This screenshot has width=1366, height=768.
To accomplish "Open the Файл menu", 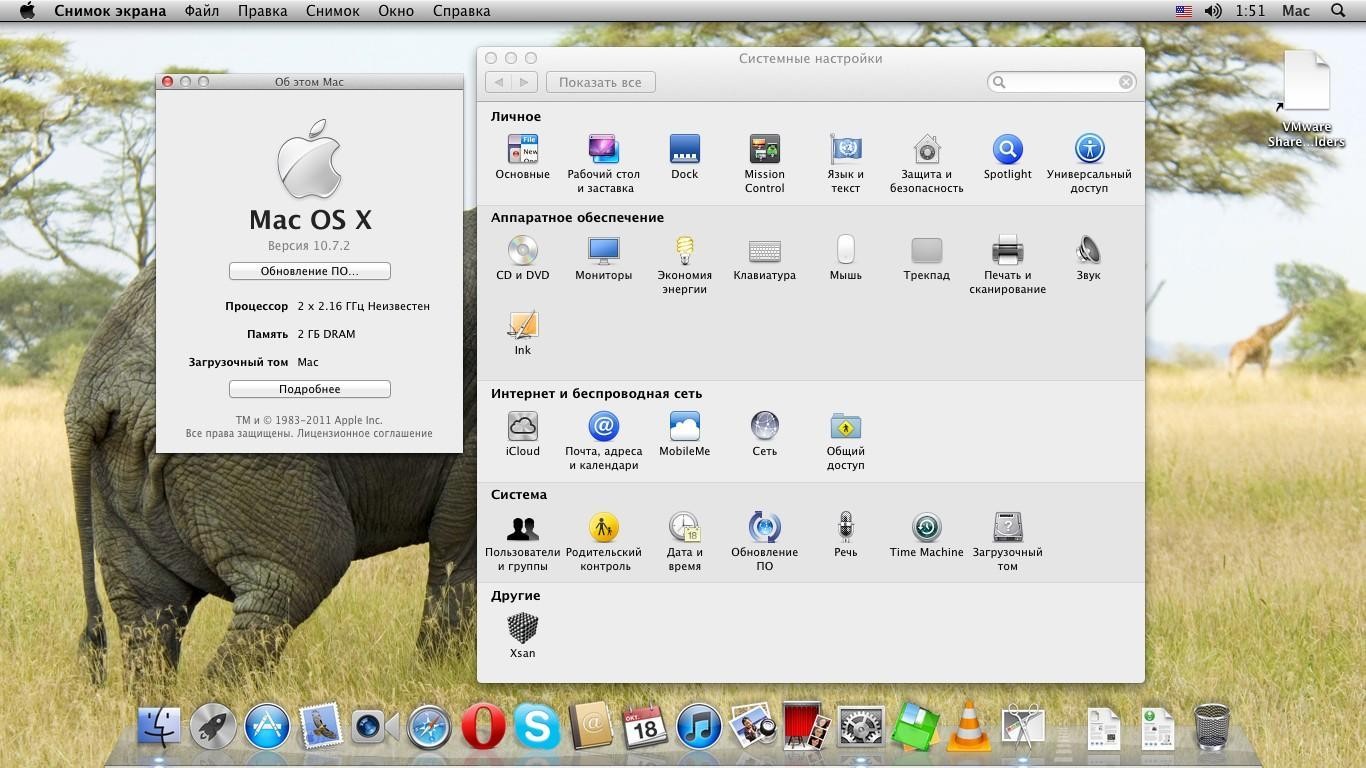I will point(202,11).
